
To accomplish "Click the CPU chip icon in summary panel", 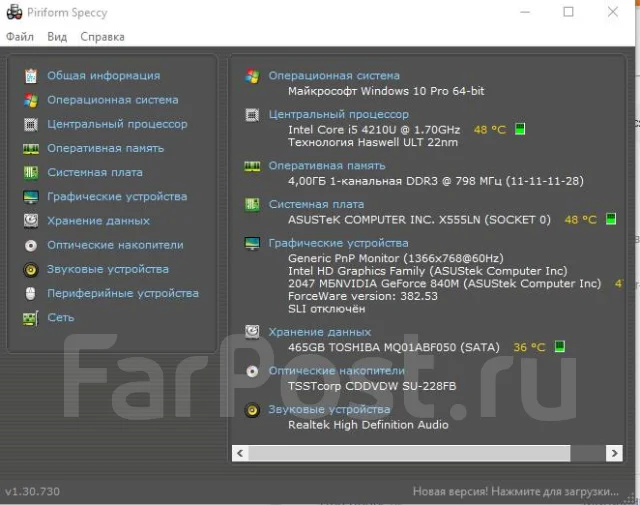I will click(x=252, y=115).
